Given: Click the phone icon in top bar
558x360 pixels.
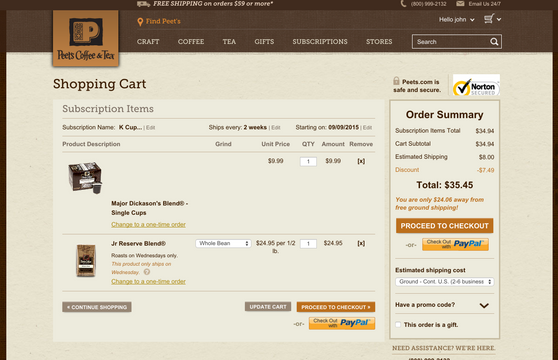Looking at the screenshot, I should [403, 4].
